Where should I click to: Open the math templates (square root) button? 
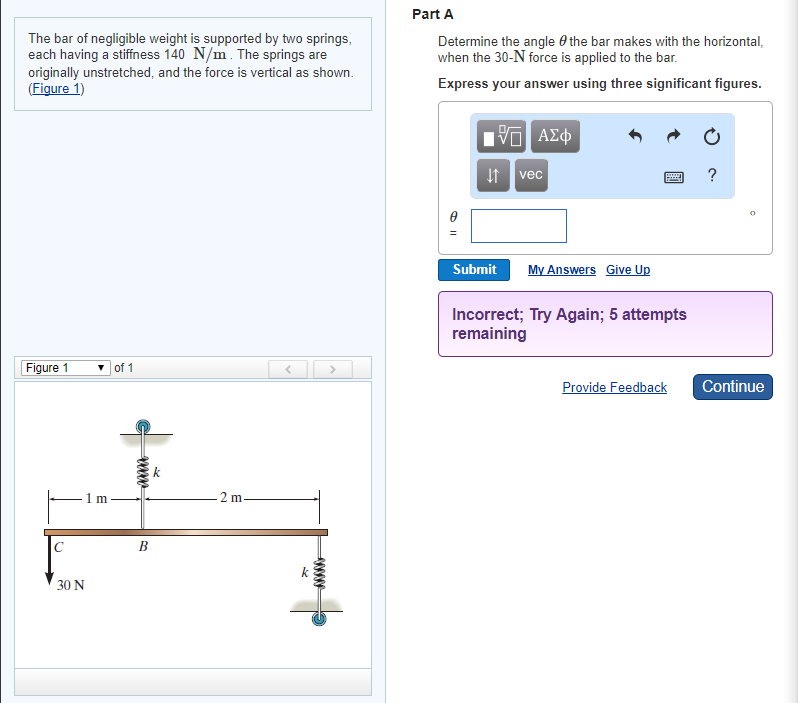tap(501, 137)
